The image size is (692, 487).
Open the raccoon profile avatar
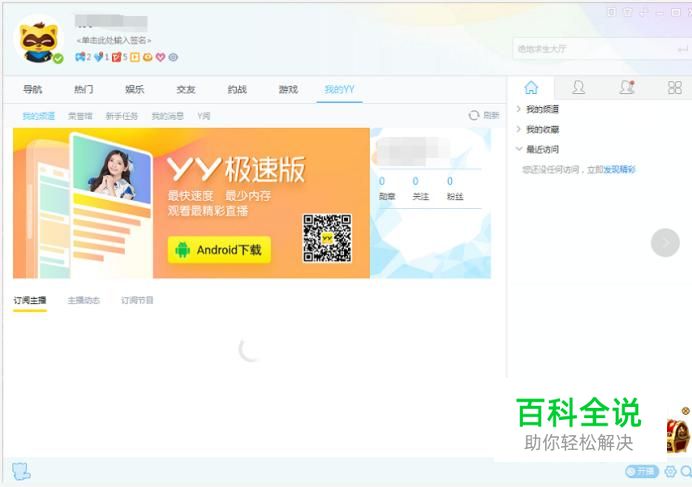(38, 41)
